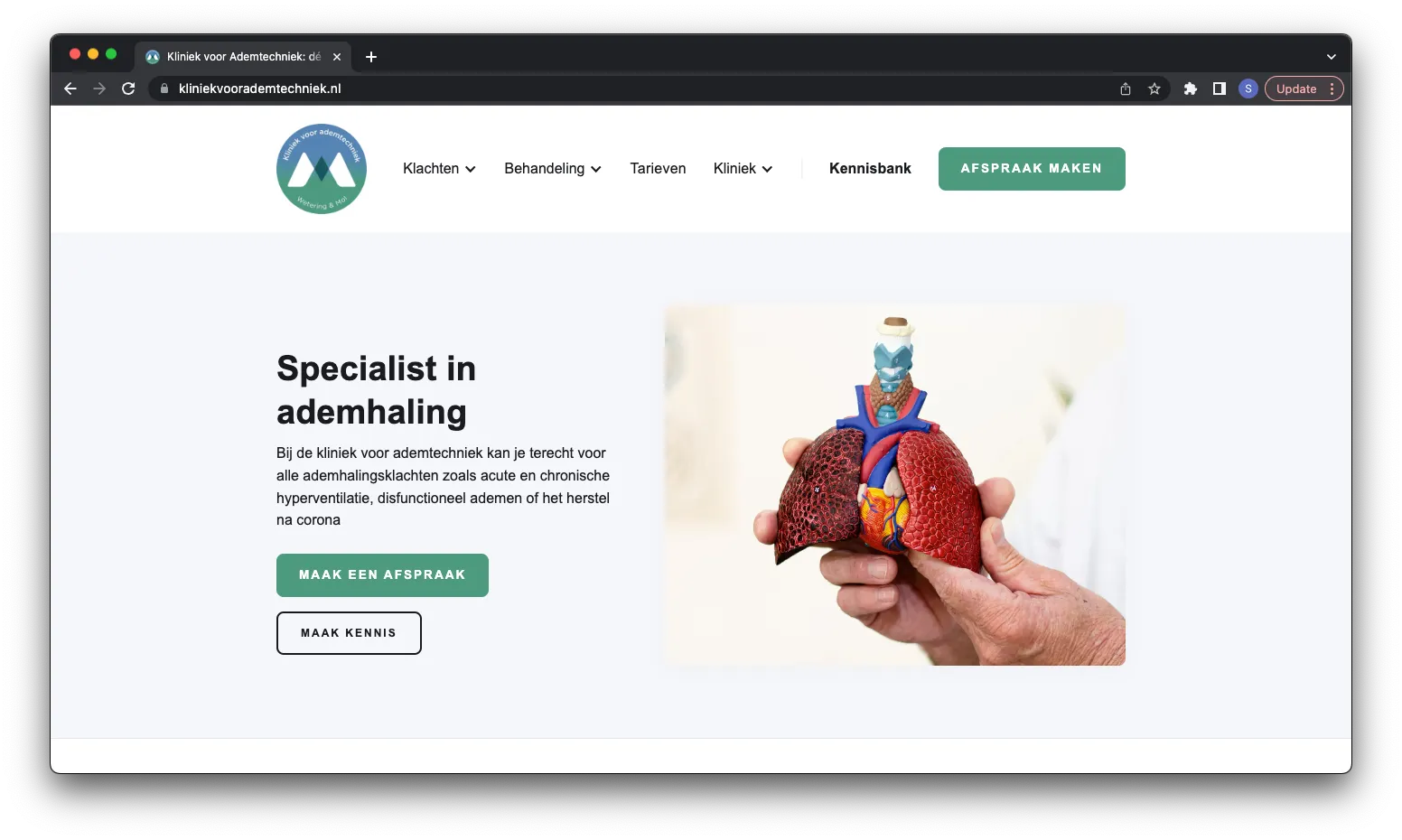1402x840 pixels.
Task: Expand the Klachten dropdown menu
Action: 439,169
